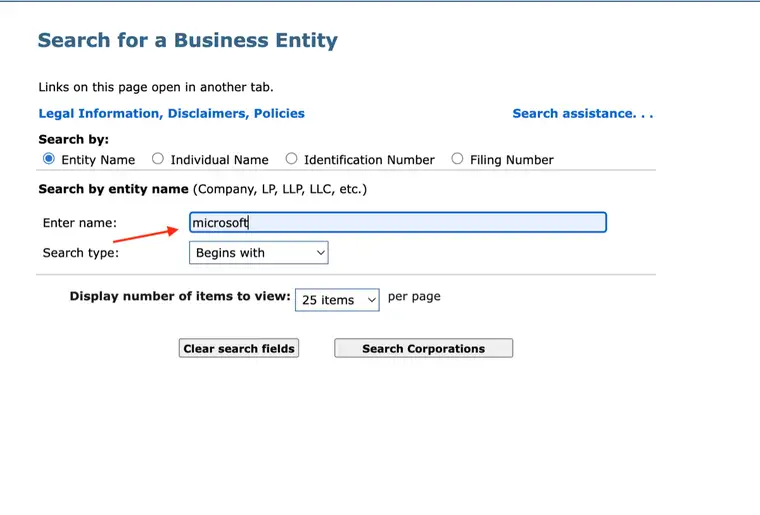Click the Search for a Business Entity heading
Image resolution: width=760 pixels, height=515 pixels.
coord(188,40)
